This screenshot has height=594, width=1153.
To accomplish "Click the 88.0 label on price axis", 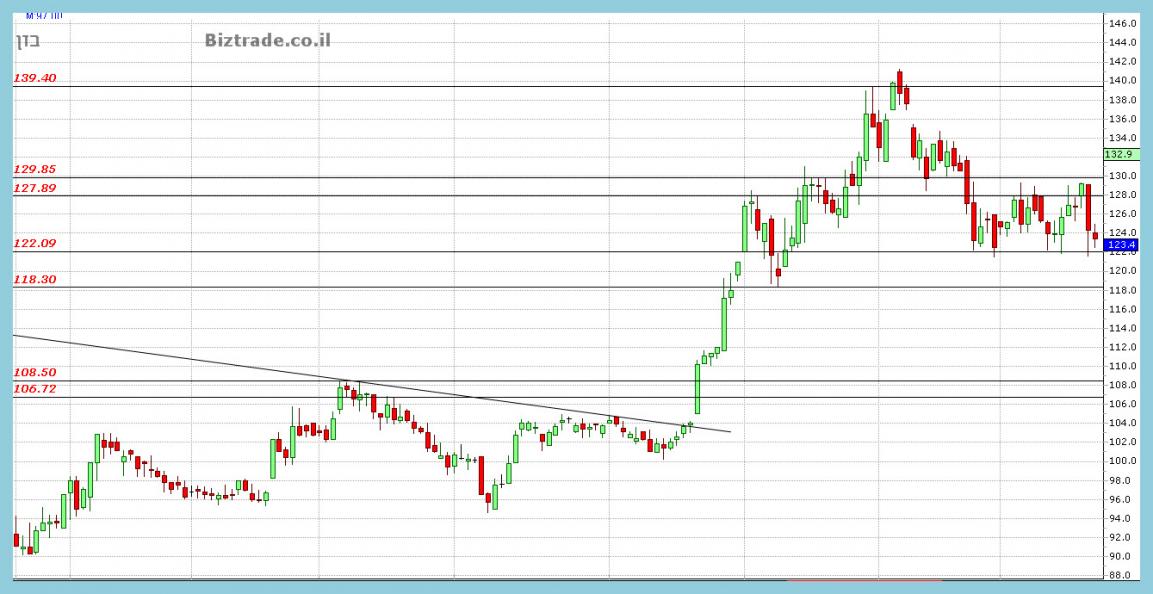I will coord(1125,575).
